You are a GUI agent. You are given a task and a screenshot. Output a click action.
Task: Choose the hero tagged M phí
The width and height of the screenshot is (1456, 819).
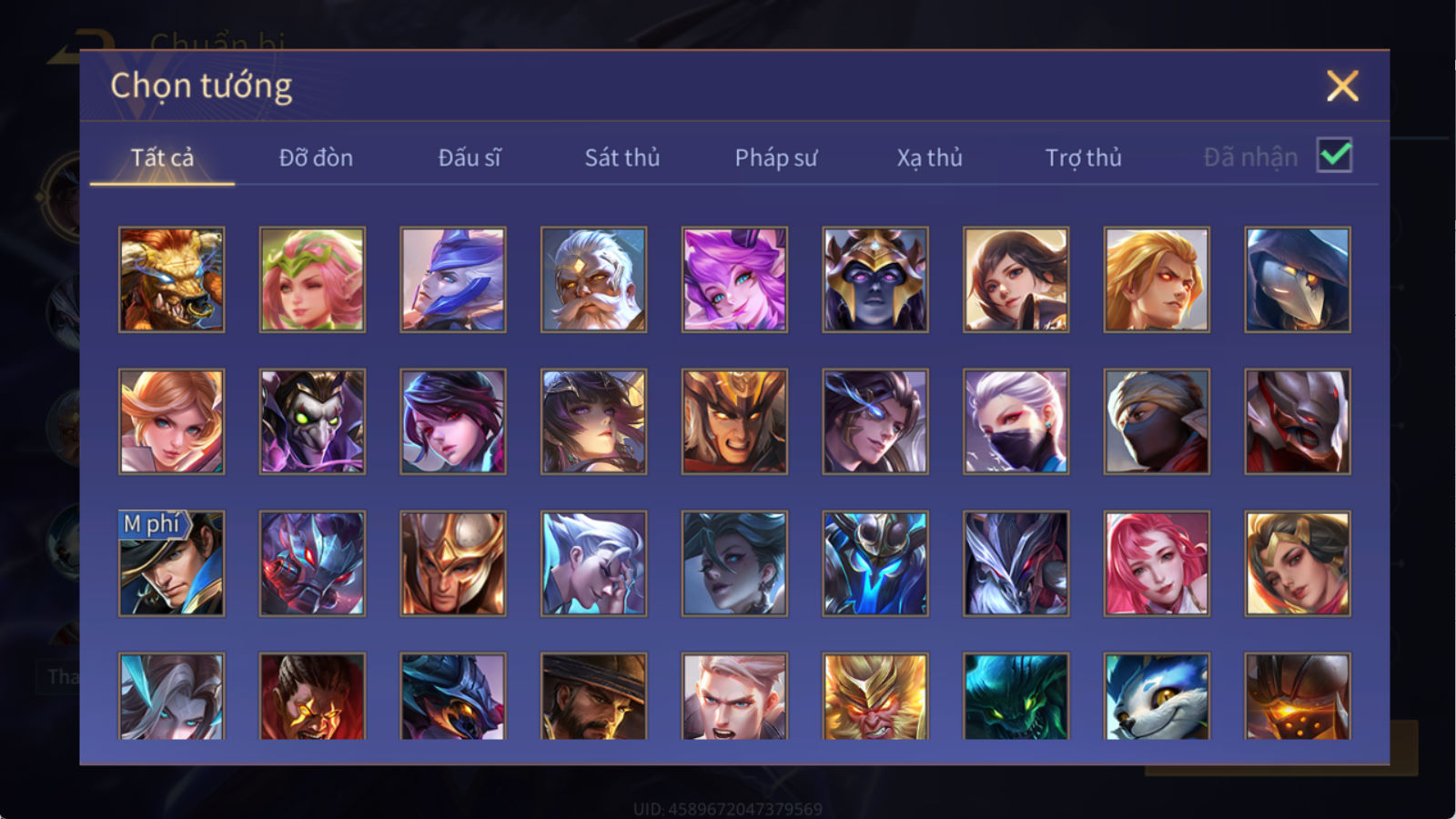click(171, 563)
